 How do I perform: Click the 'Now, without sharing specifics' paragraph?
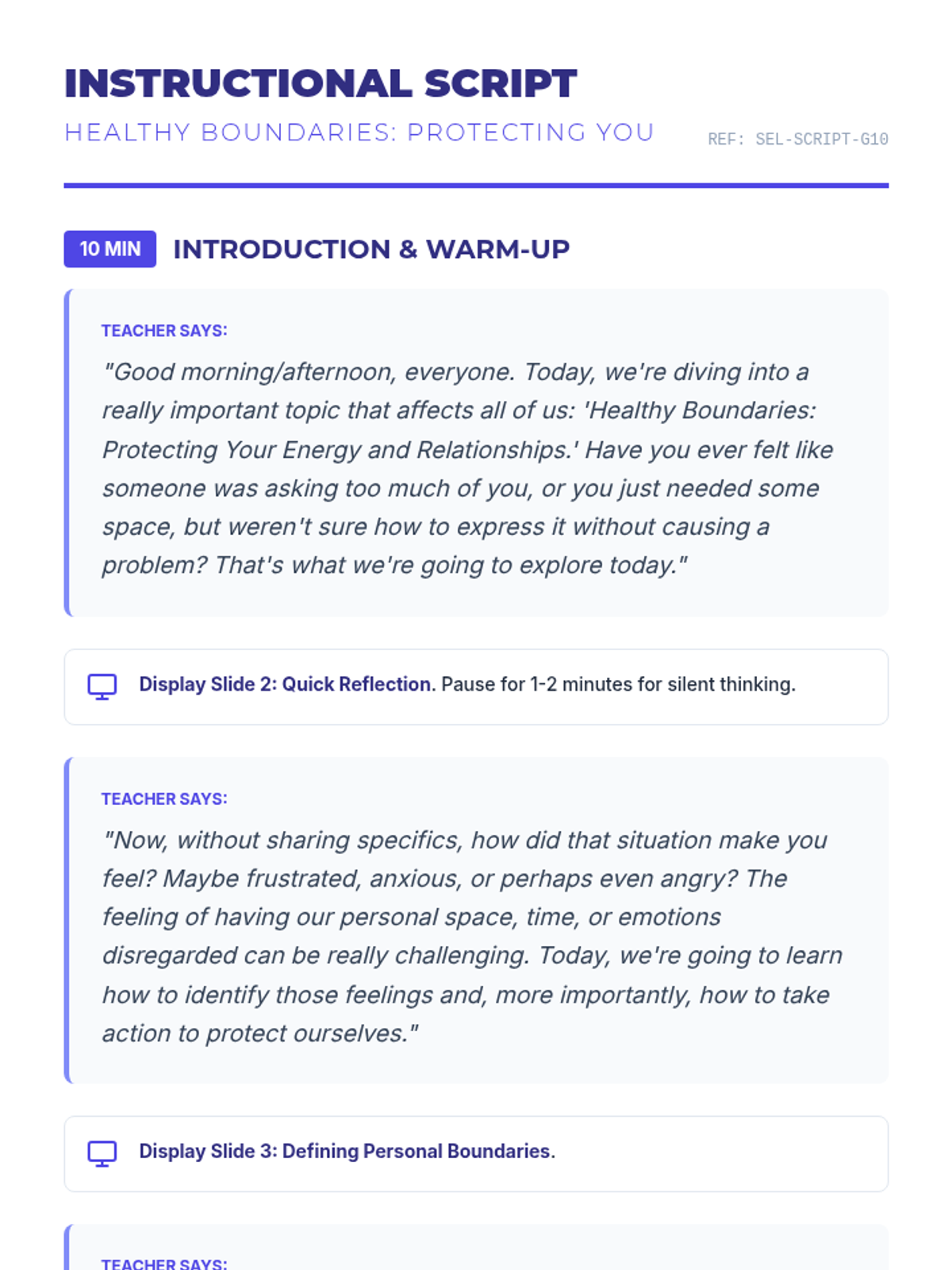(x=473, y=937)
